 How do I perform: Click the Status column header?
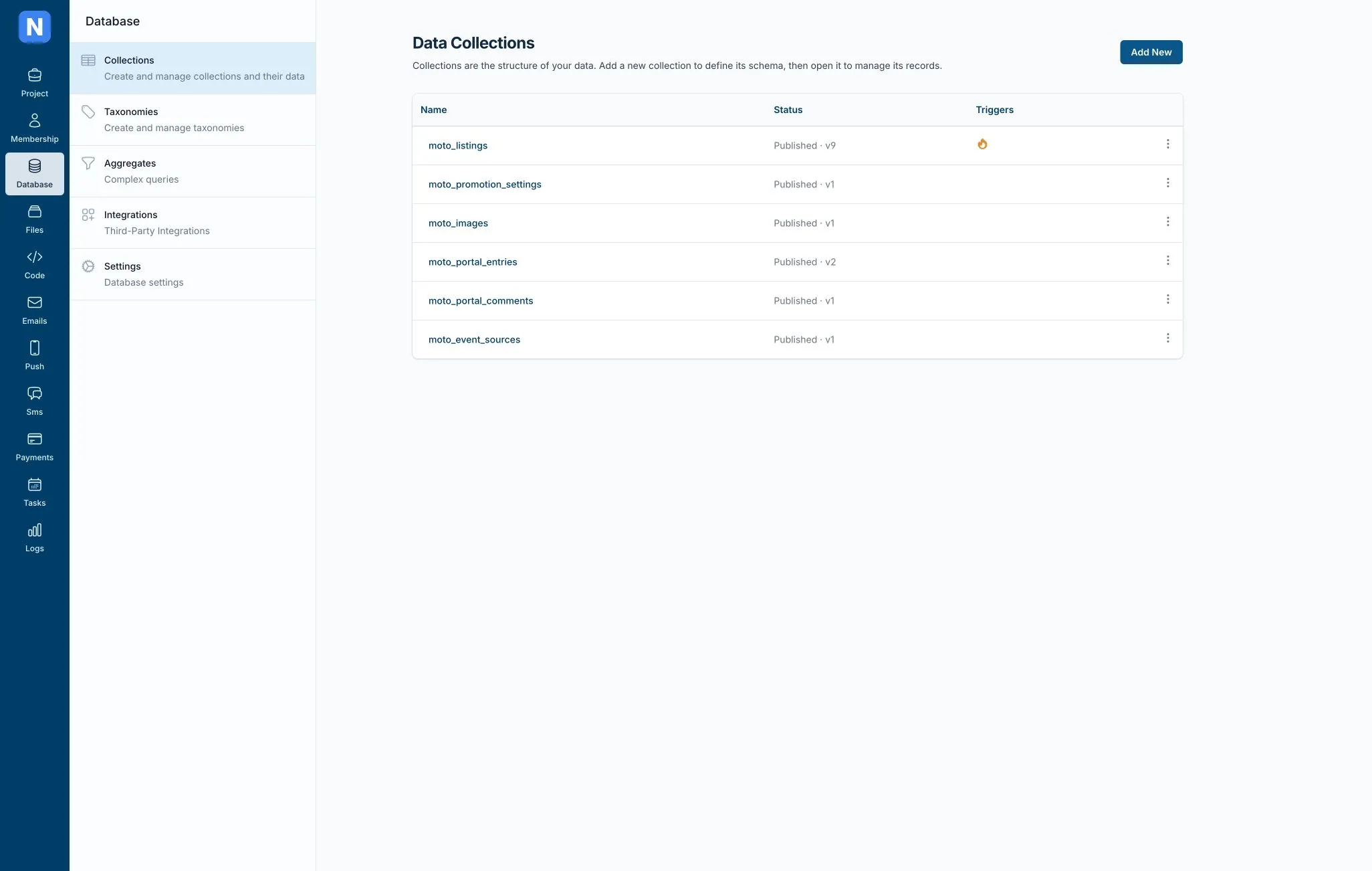click(x=788, y=110)
